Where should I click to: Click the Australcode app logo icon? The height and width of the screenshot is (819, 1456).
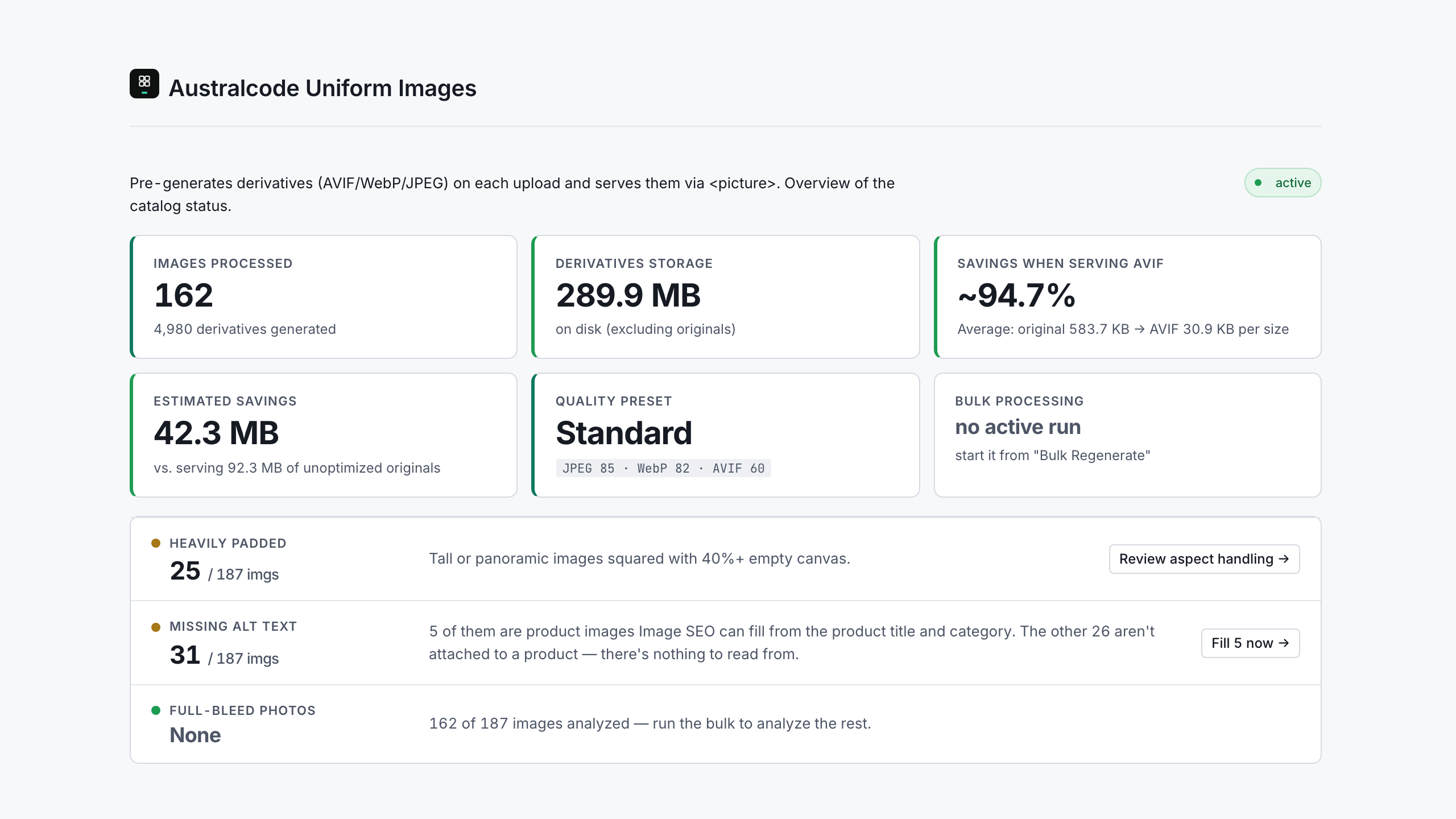click(x=144, y=84)
